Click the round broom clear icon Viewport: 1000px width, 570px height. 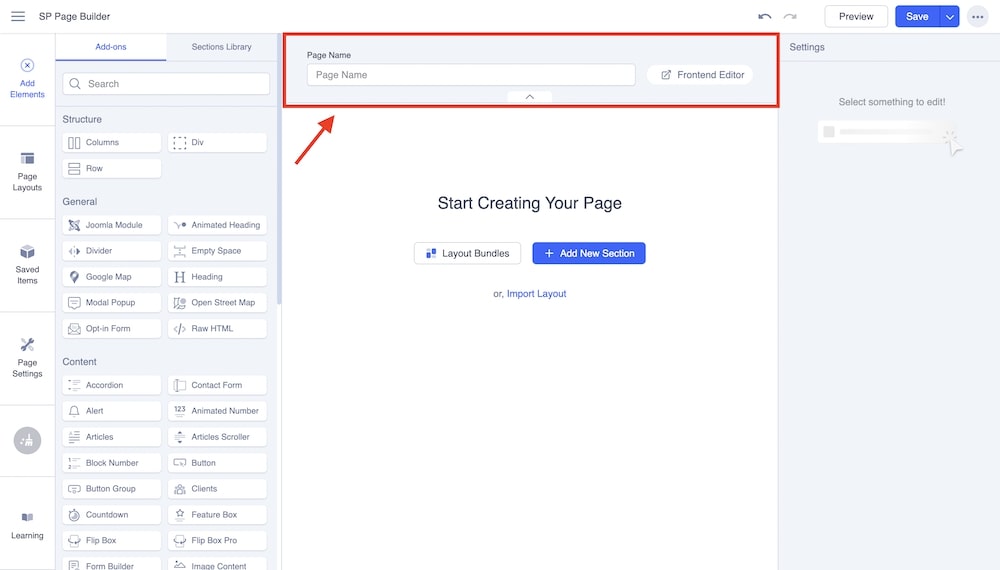(x=27, y=440)
